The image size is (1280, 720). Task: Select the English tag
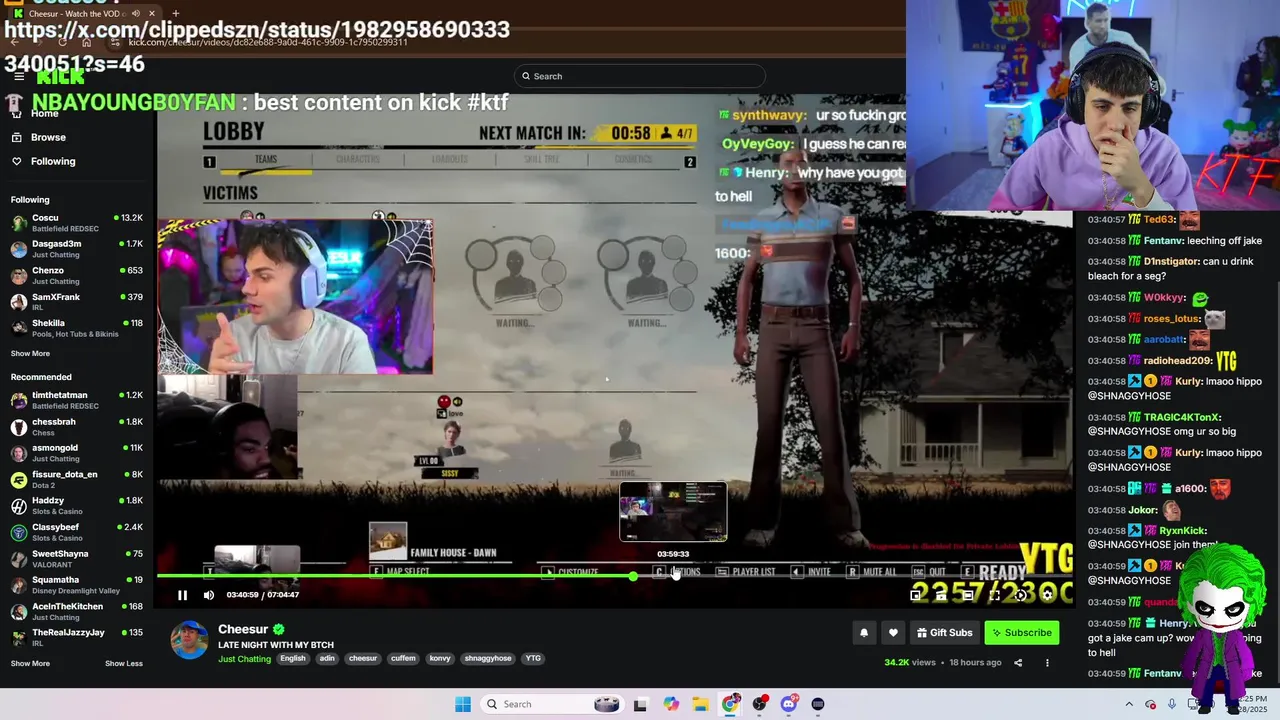tap(293, 659)
